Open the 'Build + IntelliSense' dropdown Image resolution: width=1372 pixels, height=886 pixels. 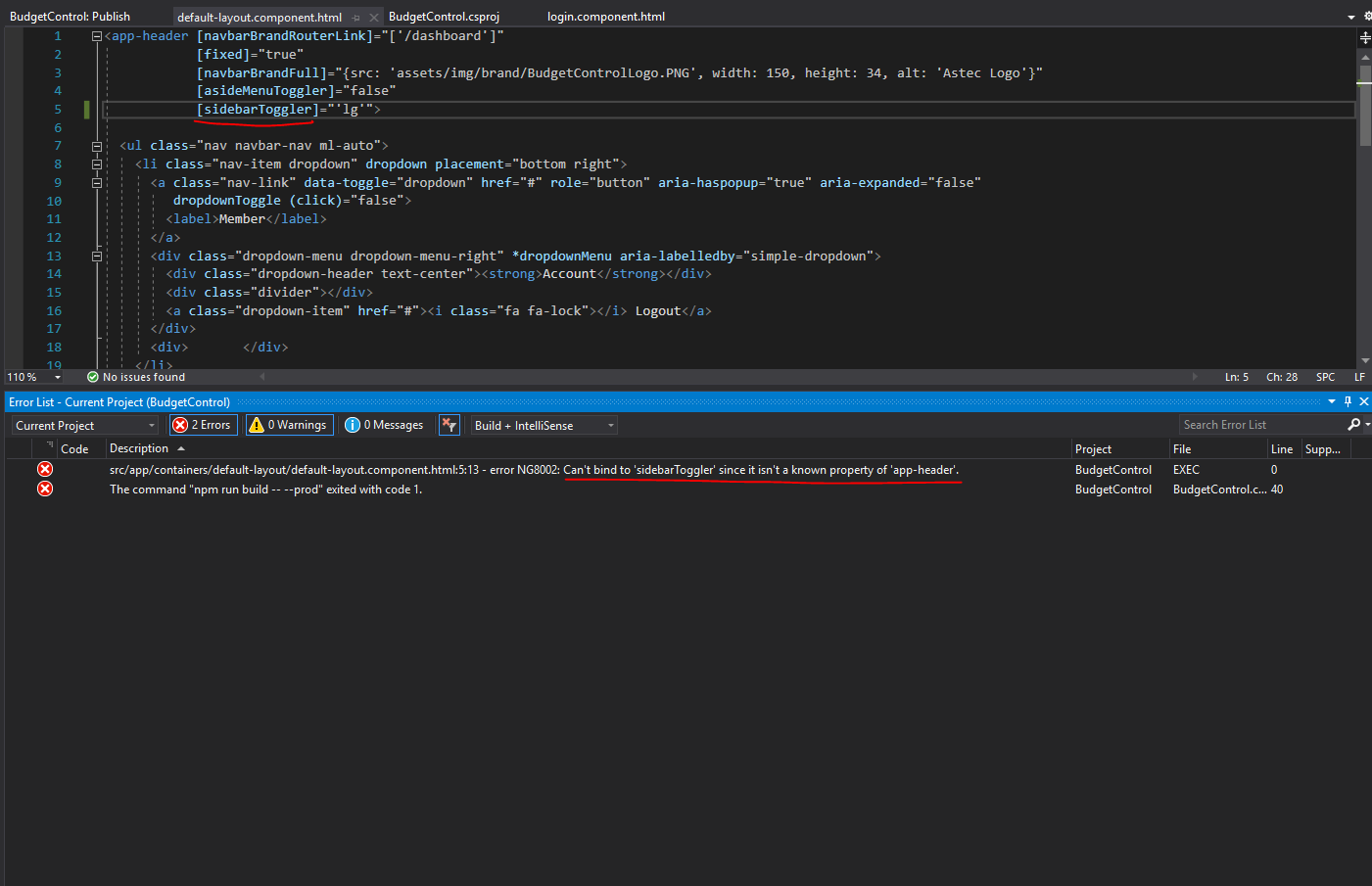[540, 424]
